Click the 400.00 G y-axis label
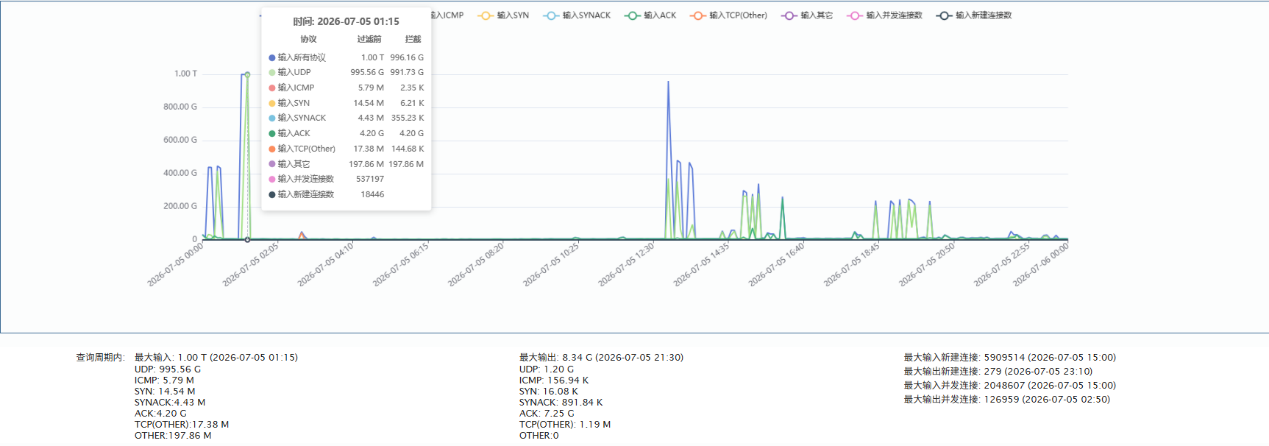The height and width of the screenshot is (446, 1269). pos(180,173)
